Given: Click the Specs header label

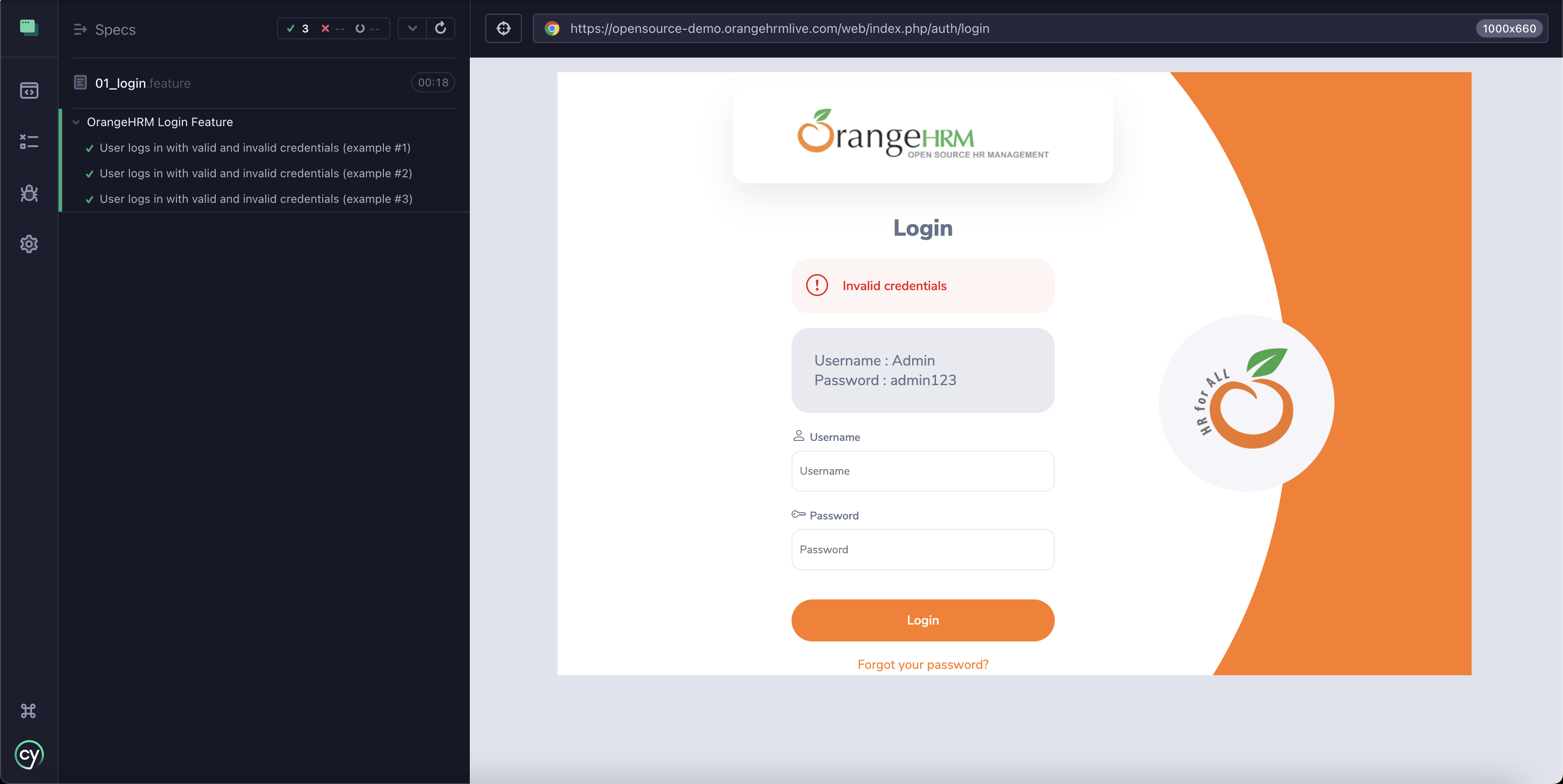Looking at the screenshot, I should (x=115, y=30).
